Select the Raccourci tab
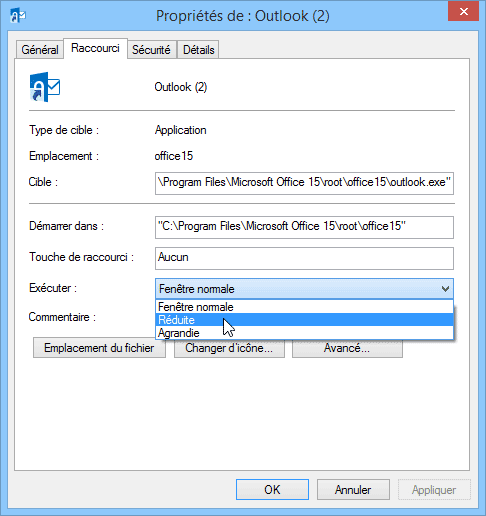Image resolution: width=486 pixels, height=516 pixels. coord(95,48)
